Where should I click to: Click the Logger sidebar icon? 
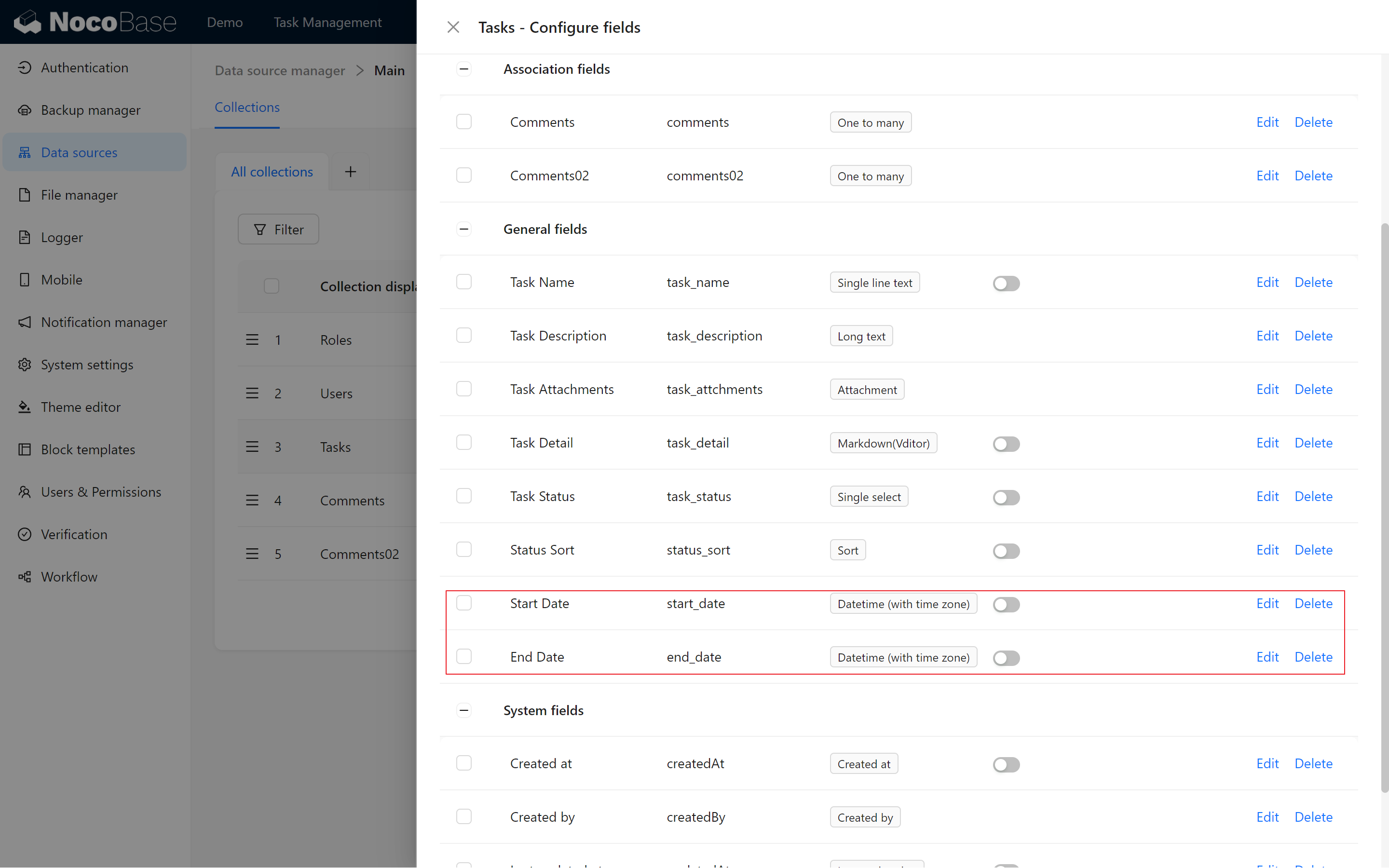coord(24,237)
